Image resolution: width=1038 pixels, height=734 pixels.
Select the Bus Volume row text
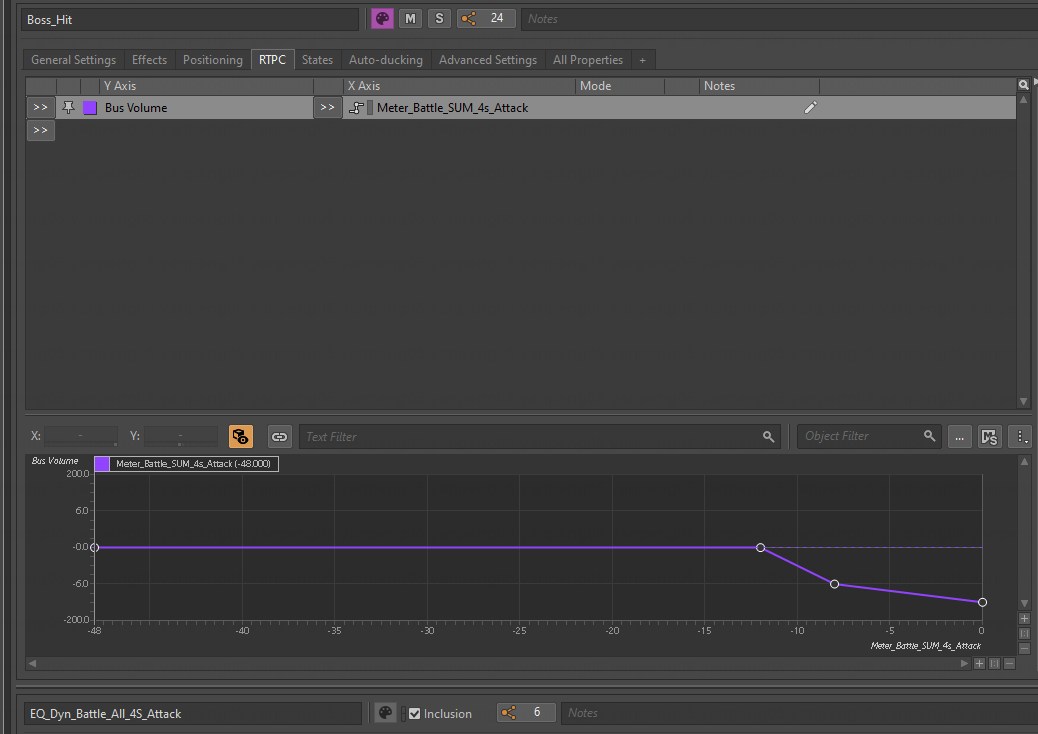tap(136, 108)
